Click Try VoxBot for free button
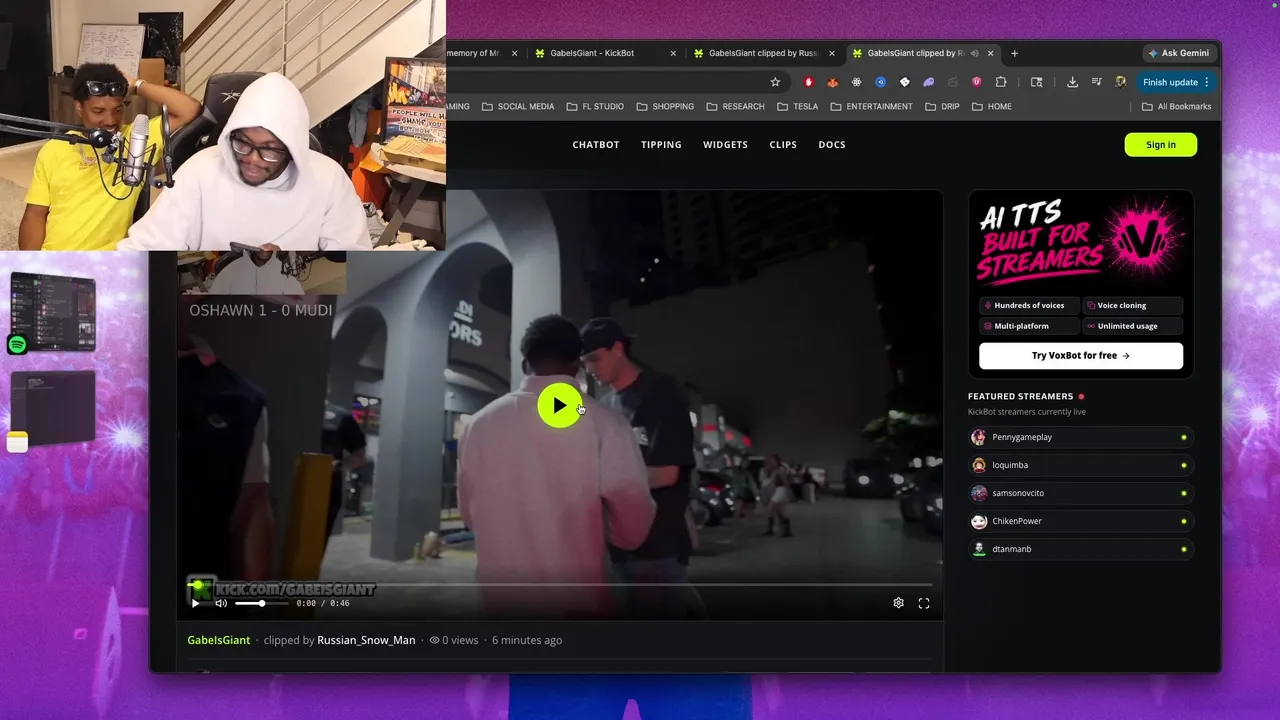 tap(1081, 356)
